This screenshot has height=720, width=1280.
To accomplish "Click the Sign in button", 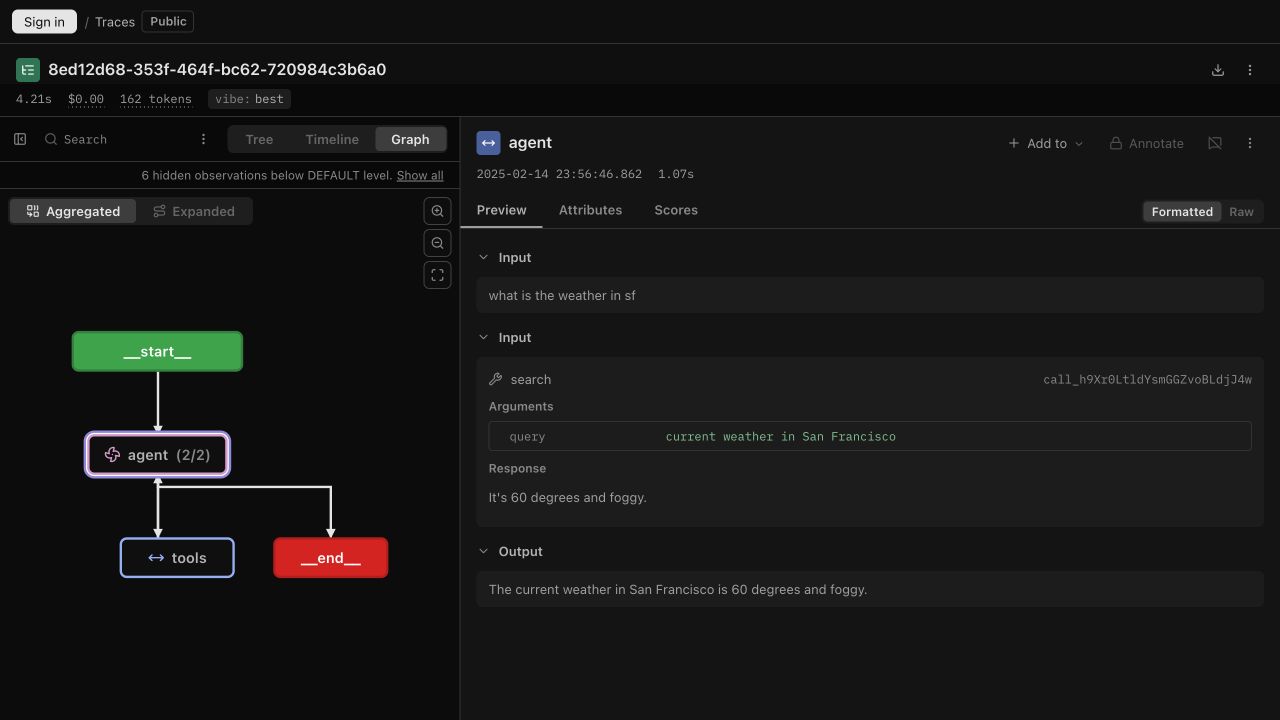I will click(44, 21).
